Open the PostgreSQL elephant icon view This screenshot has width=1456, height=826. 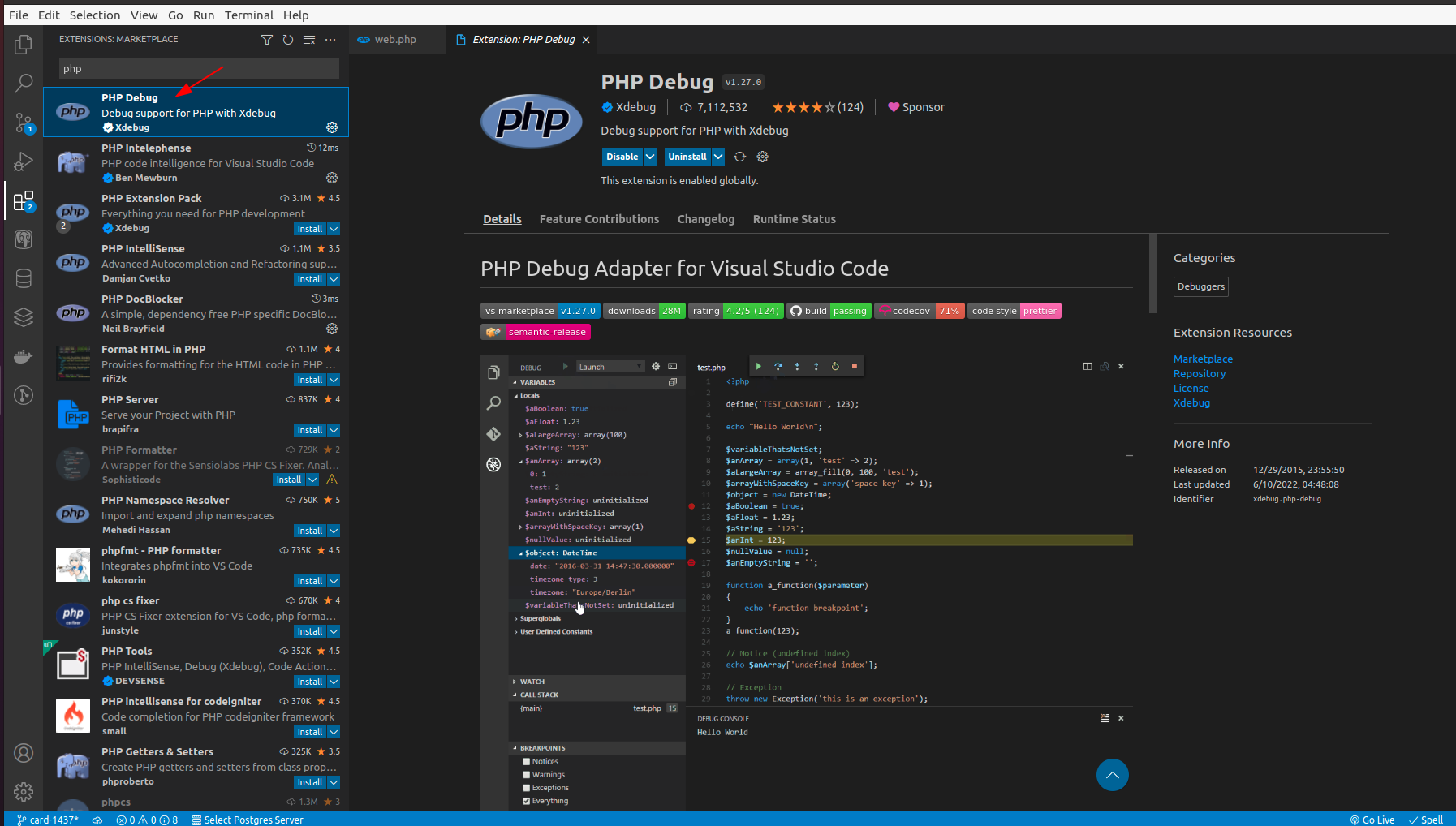24,239
